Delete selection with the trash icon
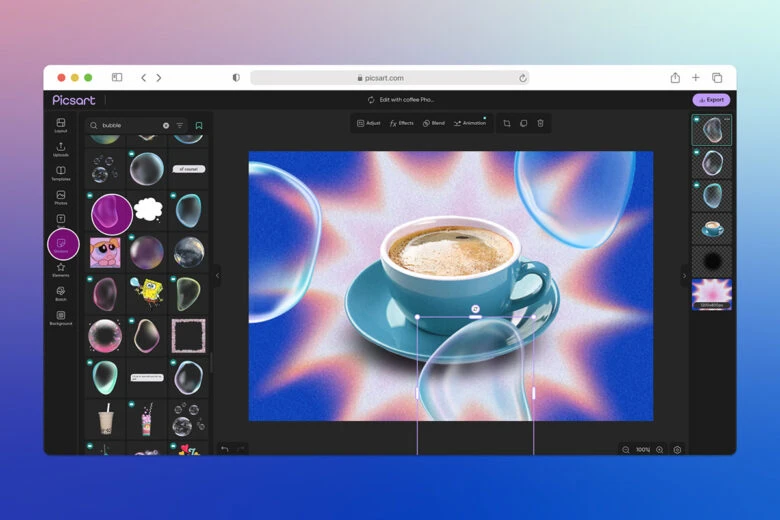 (x=541, y=123)
